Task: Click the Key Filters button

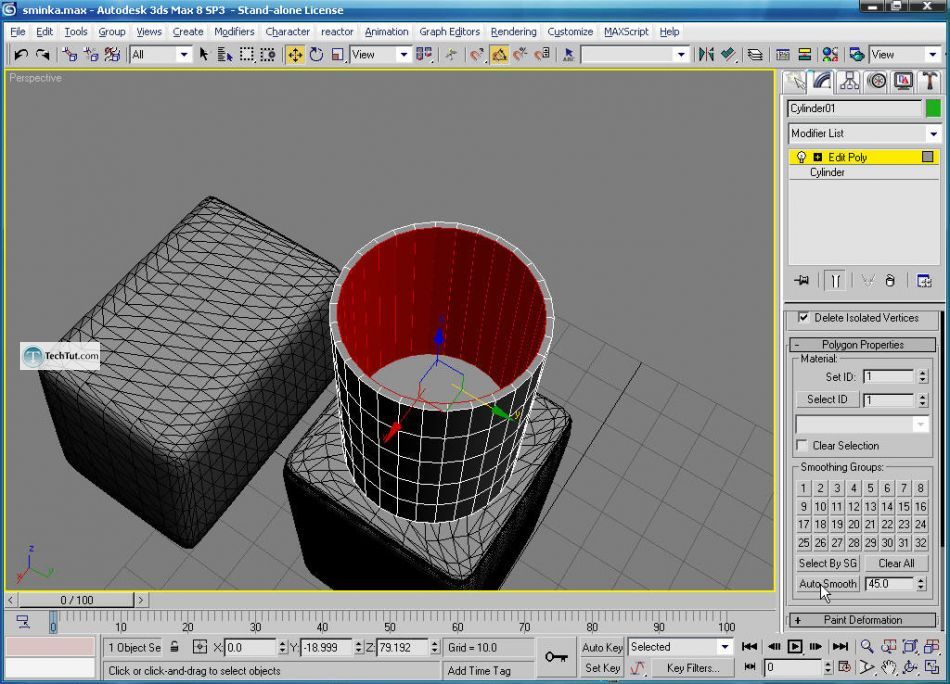Action: [x=693, y=668]
